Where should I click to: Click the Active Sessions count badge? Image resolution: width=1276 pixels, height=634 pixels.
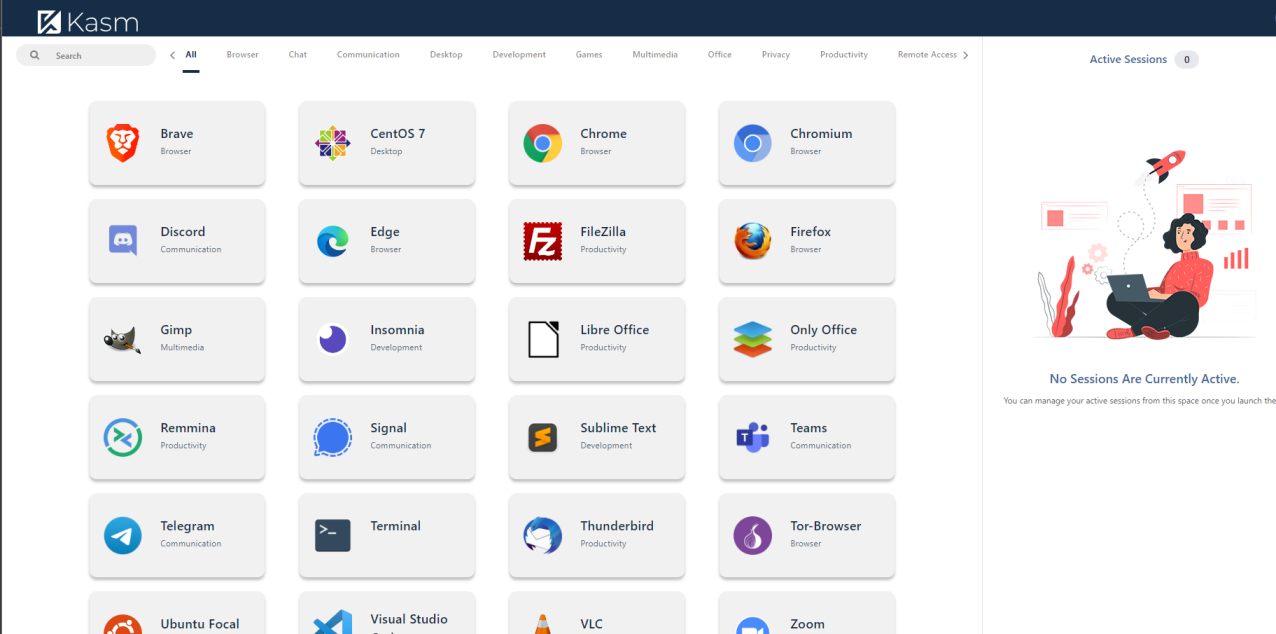point(1186,60)
